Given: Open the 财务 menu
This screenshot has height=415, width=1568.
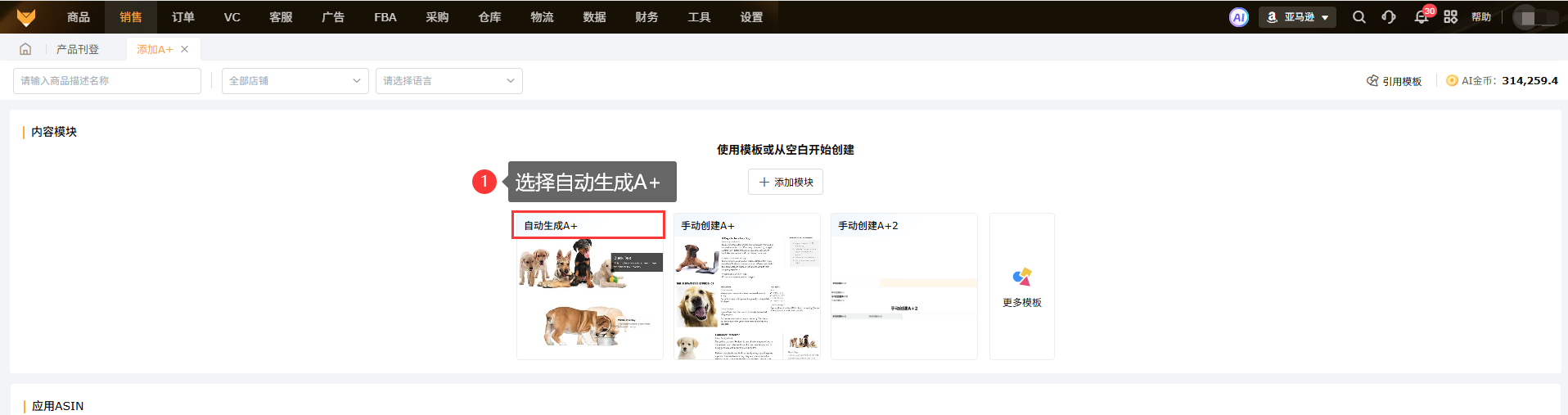Looking at the screenshot, I should [x=647, y=17].
